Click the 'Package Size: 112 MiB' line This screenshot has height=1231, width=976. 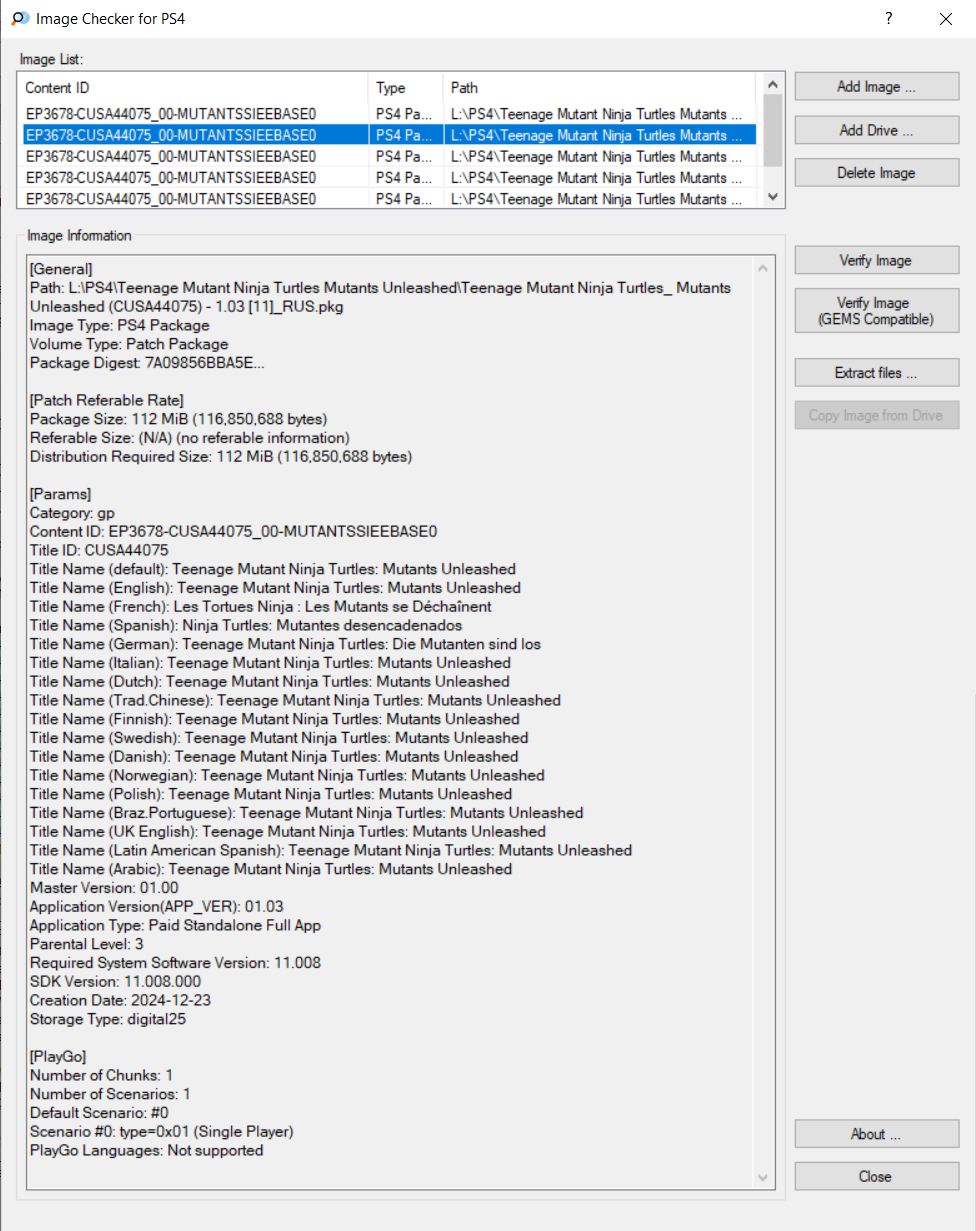pyautogui.click(x=179, y=419)
